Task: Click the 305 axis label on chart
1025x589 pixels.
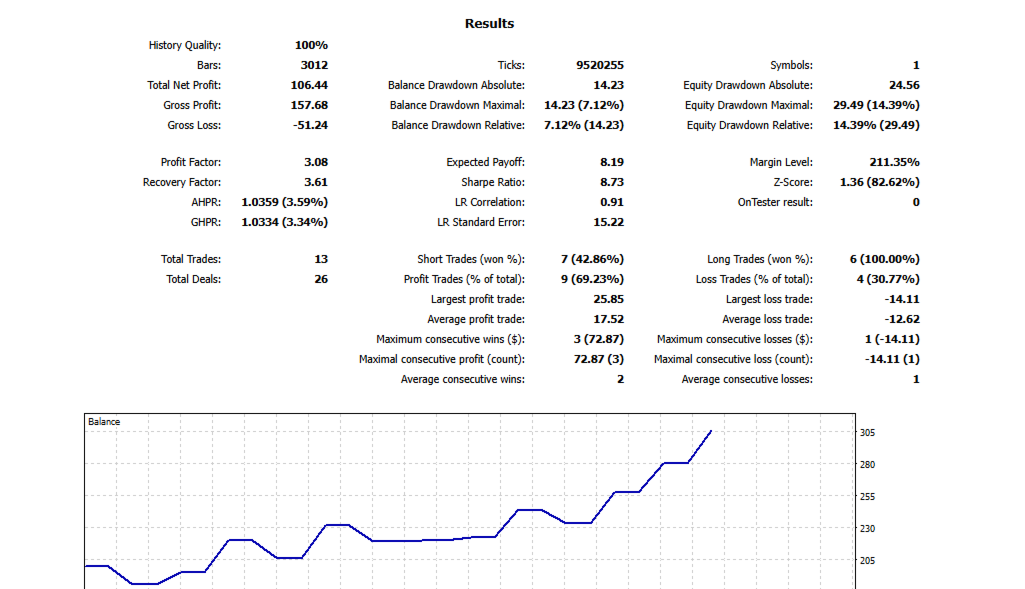Action: (x=867, y=433)
